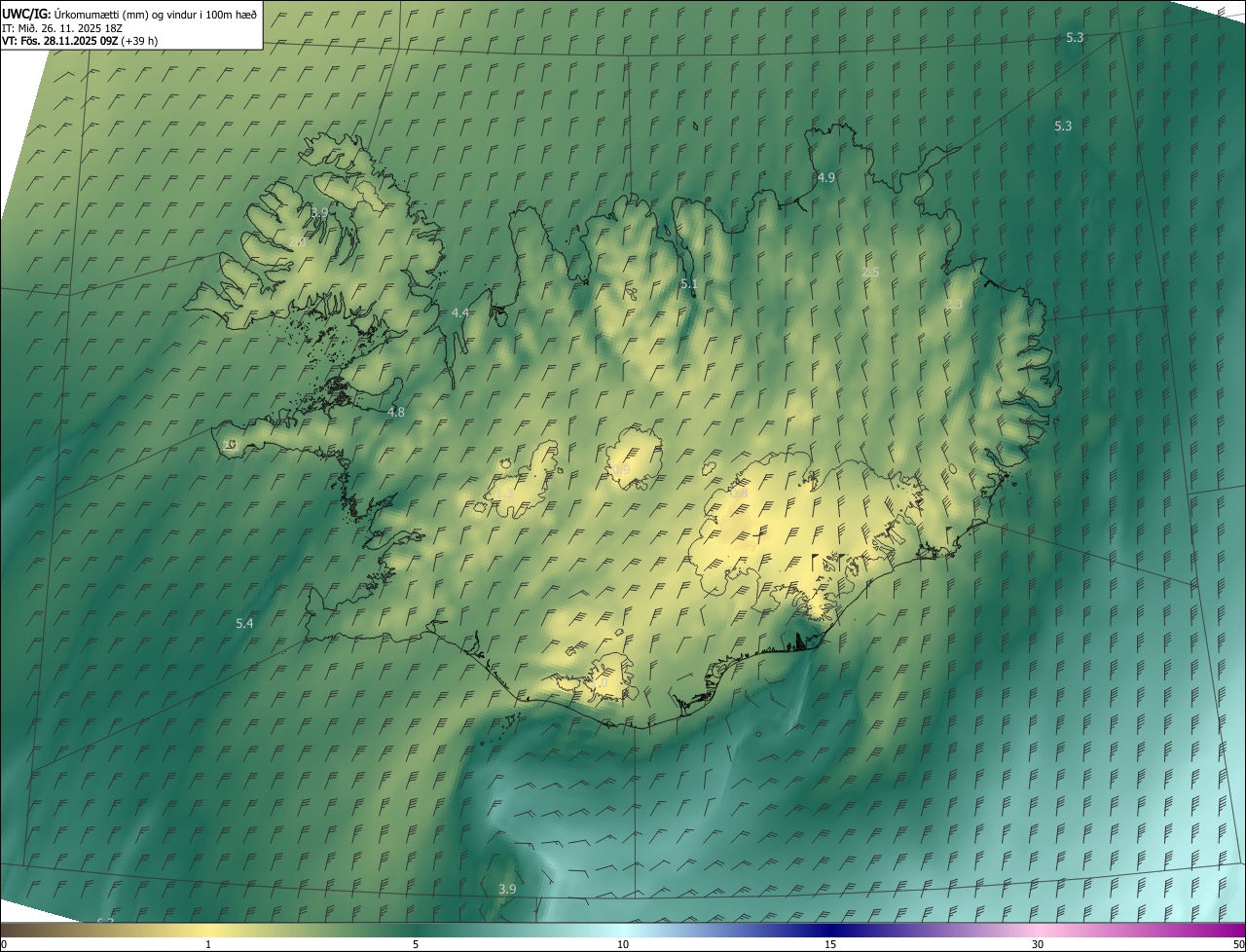Click the 'IT: Mið. 26. 11. 2025 18Z' line
Image resolution: width=1246 pixels, height=952 pixels.
click(61, 28)
